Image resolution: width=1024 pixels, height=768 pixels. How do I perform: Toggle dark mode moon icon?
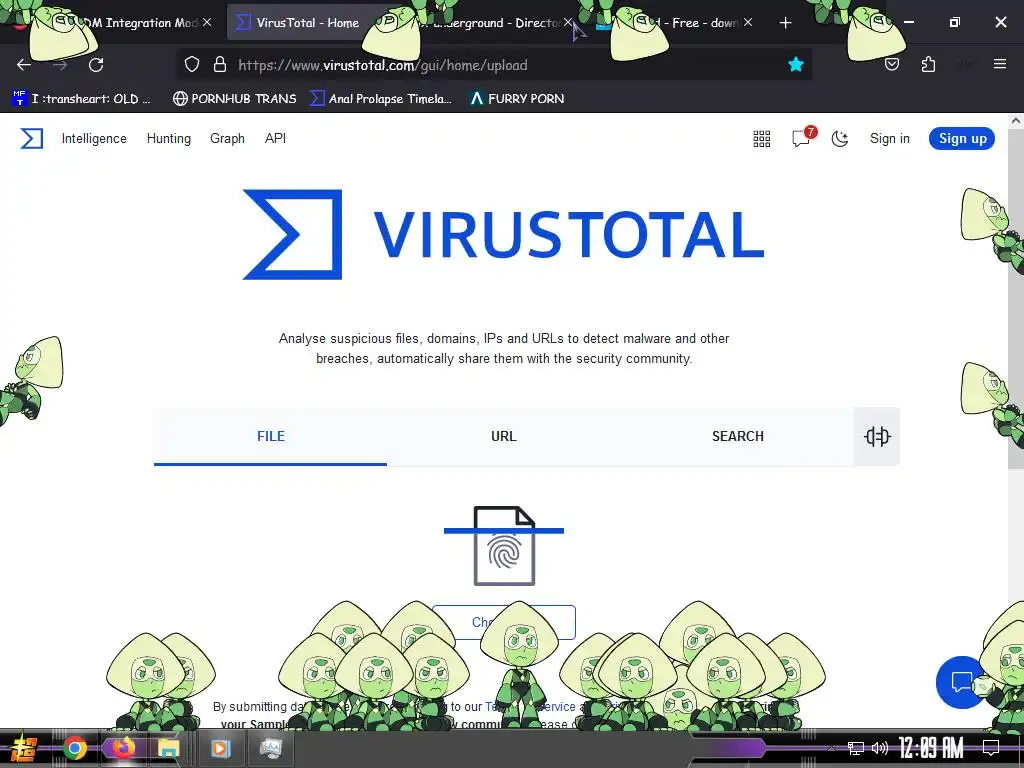pos(840,138)
